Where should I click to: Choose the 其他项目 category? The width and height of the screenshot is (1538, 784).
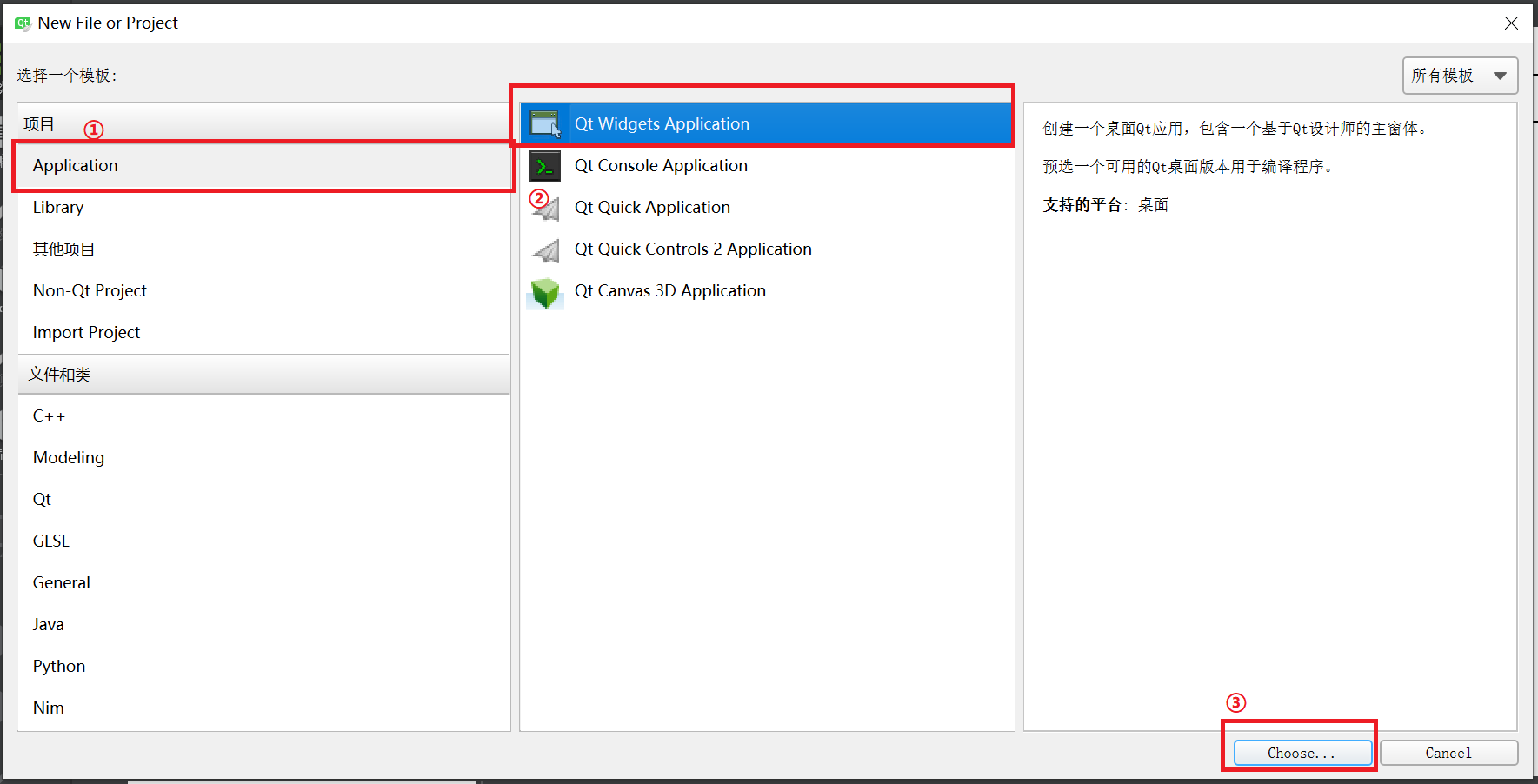tap(263, 249)
